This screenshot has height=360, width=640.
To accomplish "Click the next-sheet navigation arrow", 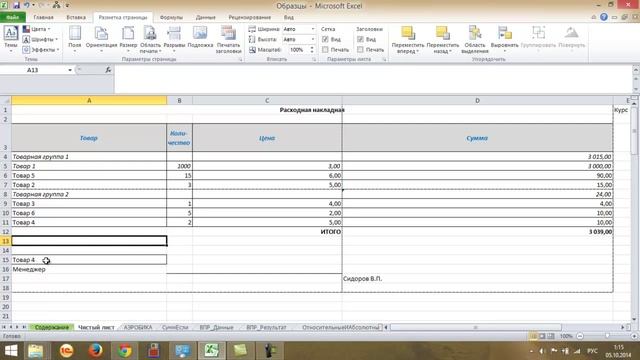I will [x=17, y=327].
